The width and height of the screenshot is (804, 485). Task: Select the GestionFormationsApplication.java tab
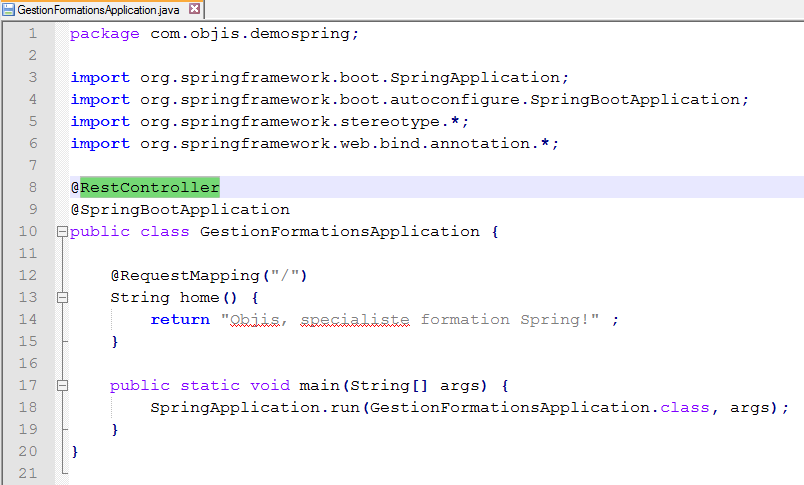click(102, 9)
